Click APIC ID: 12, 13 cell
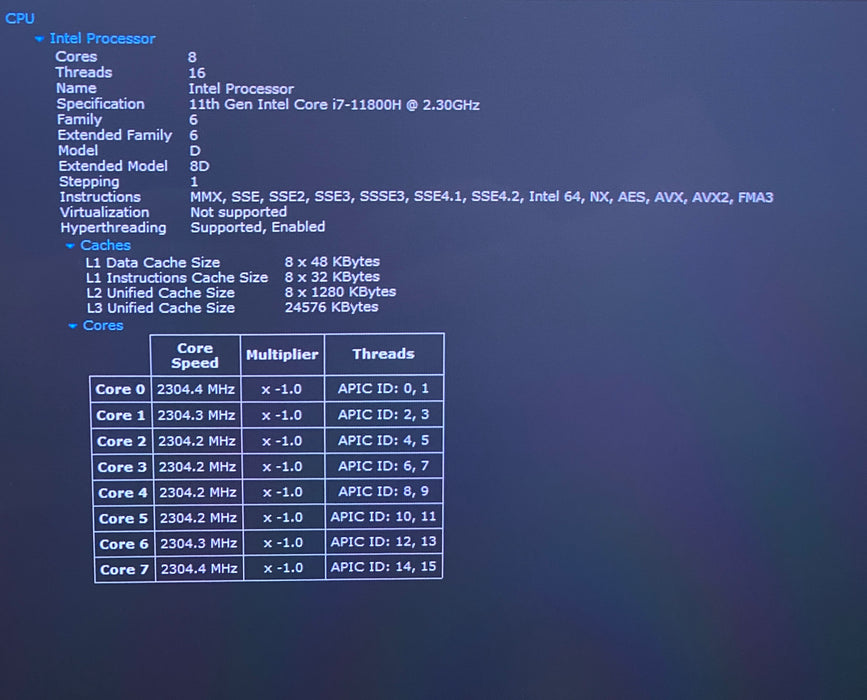The height and width of the screenshot is (700, 867). coord(384,541)
